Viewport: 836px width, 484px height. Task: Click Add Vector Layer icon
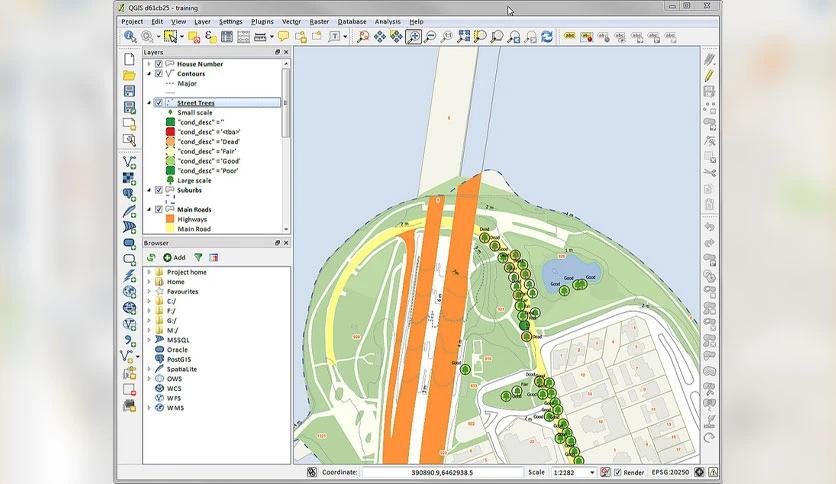pos(129,162)
